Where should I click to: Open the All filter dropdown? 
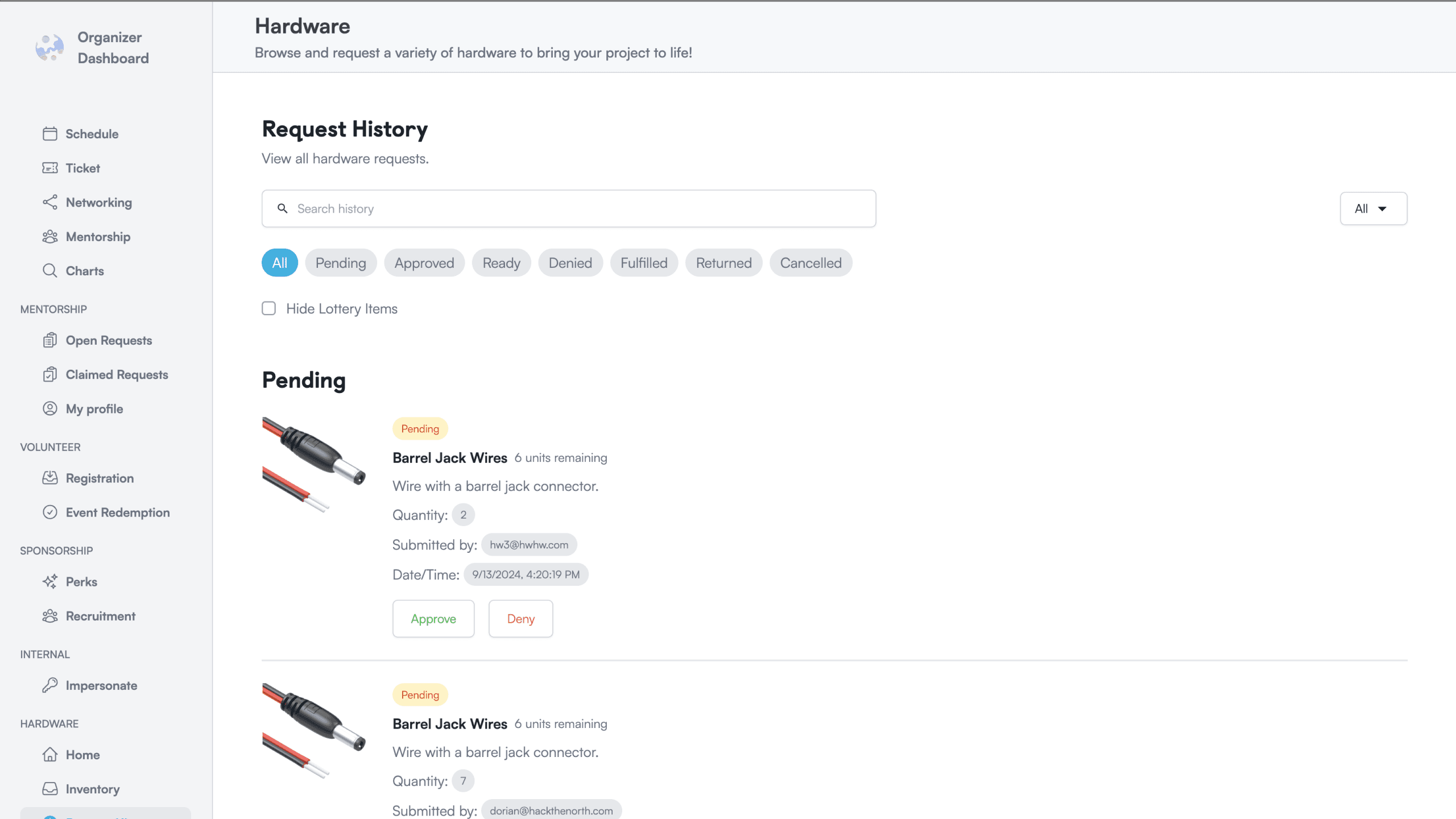tap(1373, 209)
